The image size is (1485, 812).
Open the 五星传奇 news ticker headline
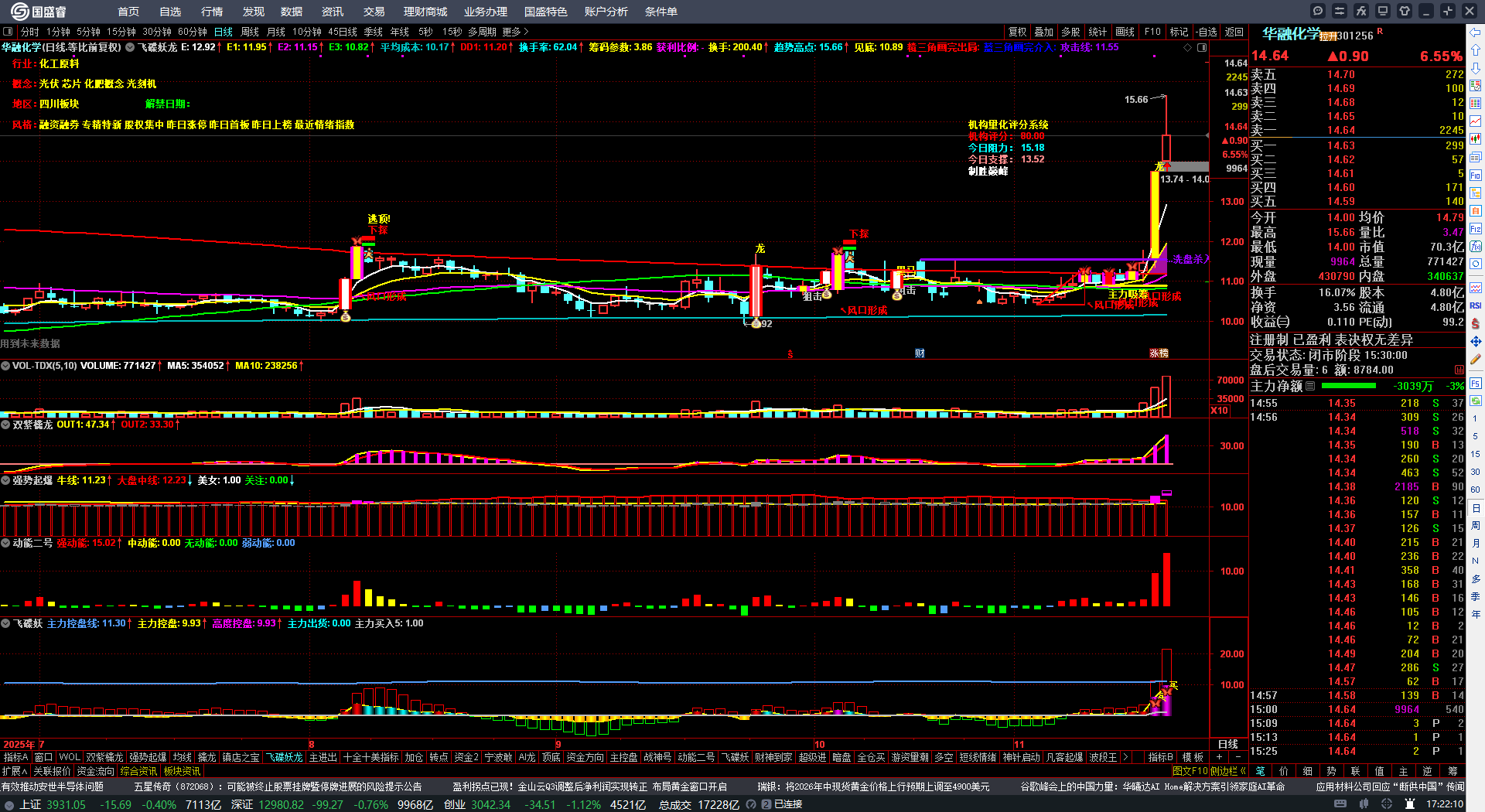278,786
